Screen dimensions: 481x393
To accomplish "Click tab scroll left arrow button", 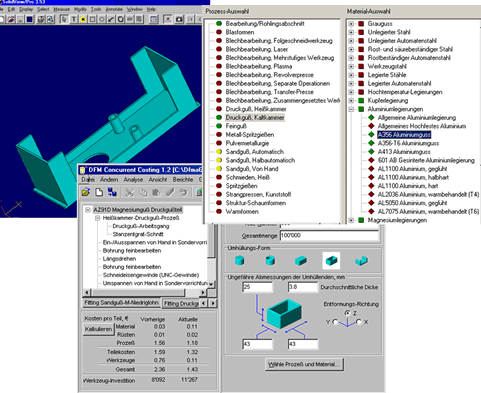I will 204,303.
